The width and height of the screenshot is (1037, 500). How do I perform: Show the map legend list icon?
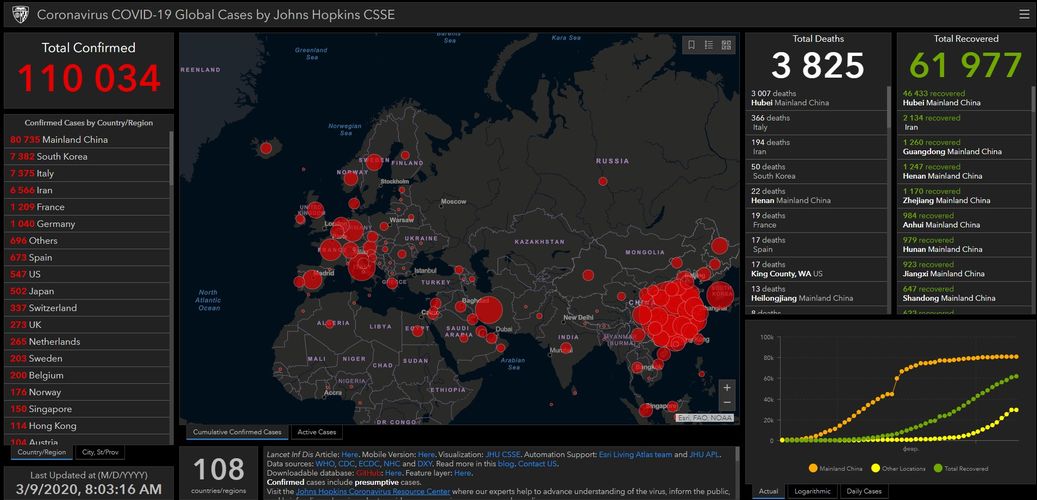click(x=709, y=45)
